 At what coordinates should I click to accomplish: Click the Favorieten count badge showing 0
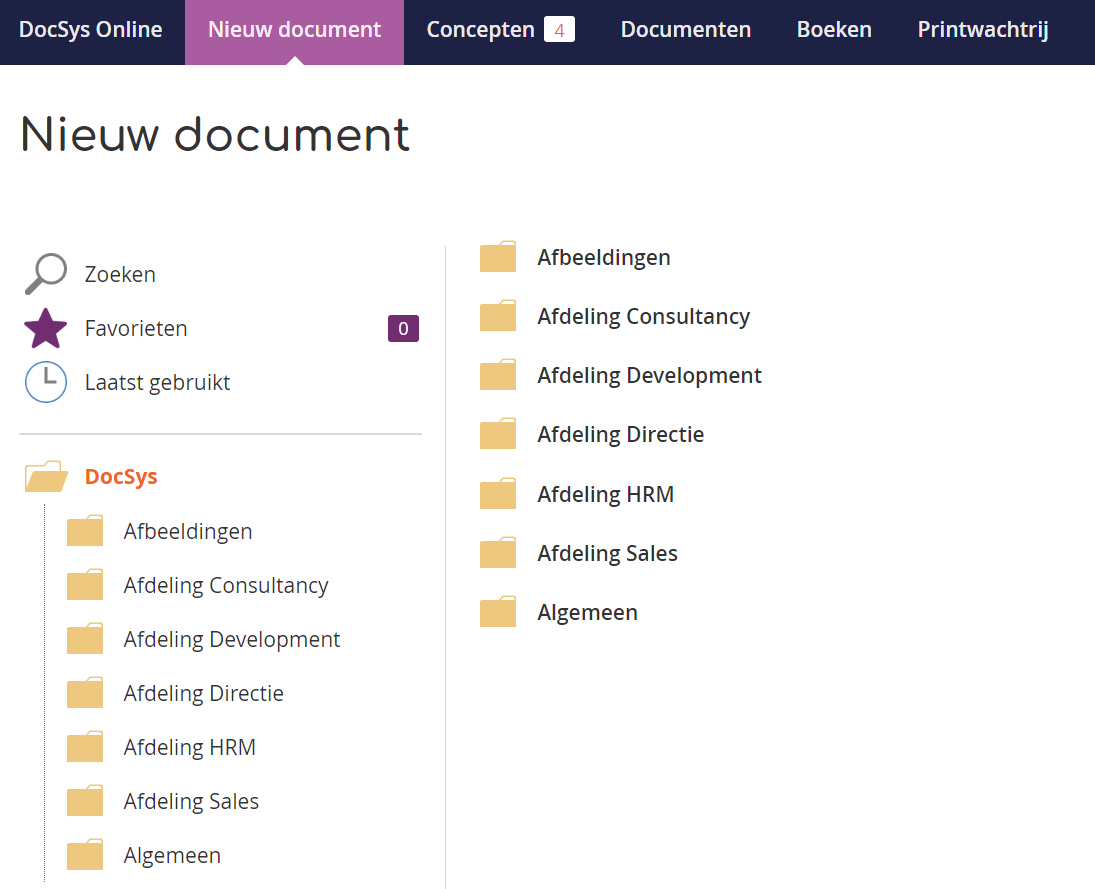403,328
